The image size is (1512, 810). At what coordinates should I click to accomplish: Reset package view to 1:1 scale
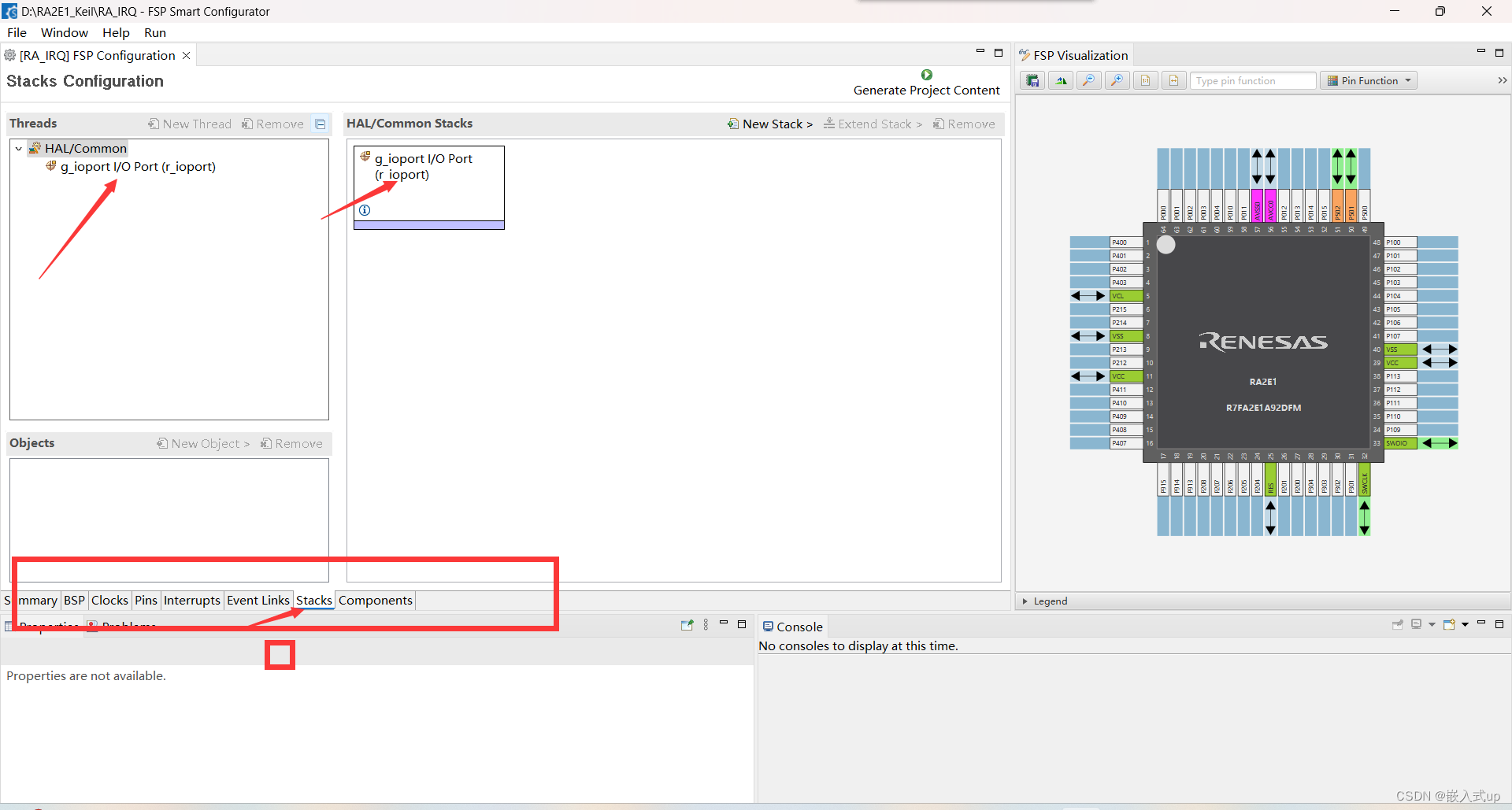(x=1146, y=80)
